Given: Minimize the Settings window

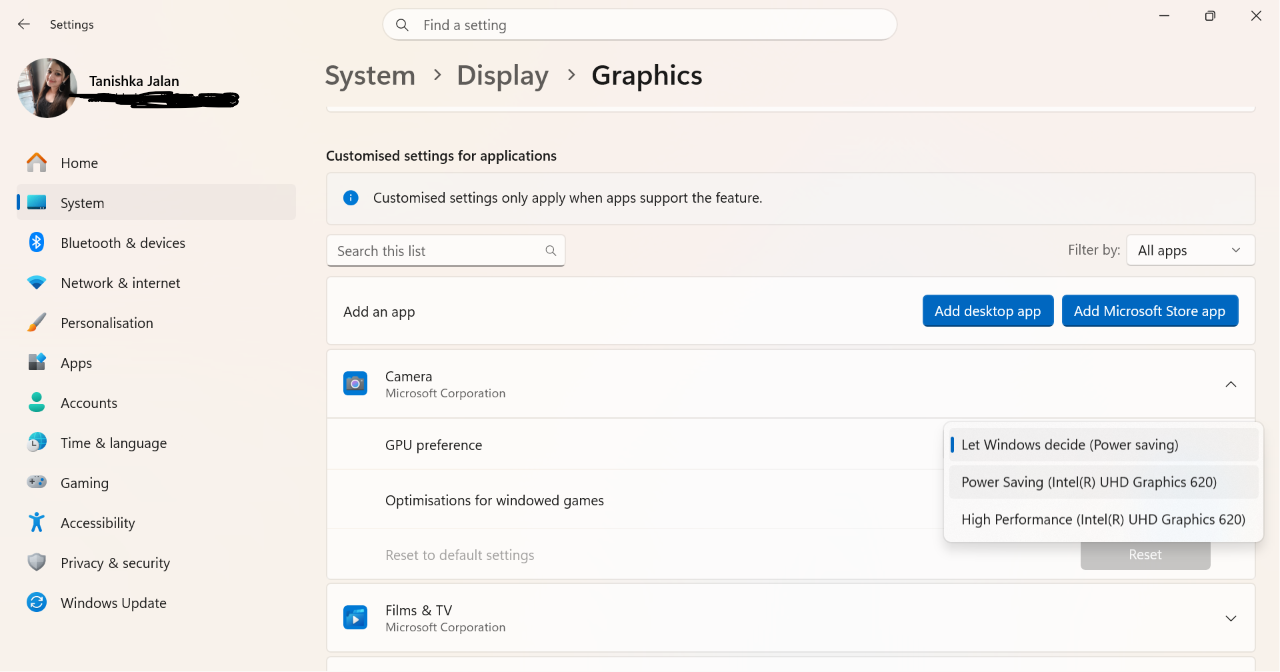Looking at the screenshot, I should 1165,16.
